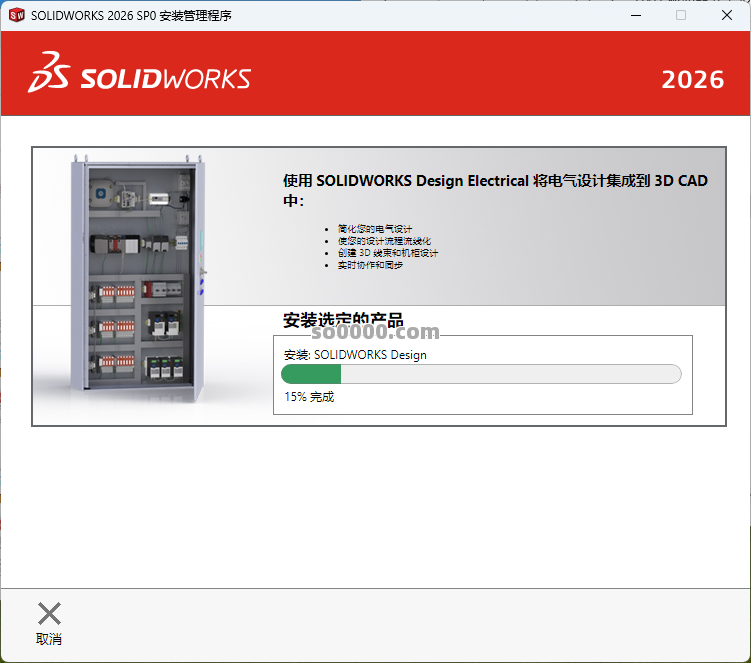Click the SOLIDWORKS logo in red banner
The height and width of the screenshot is (663, 751).
139,73
